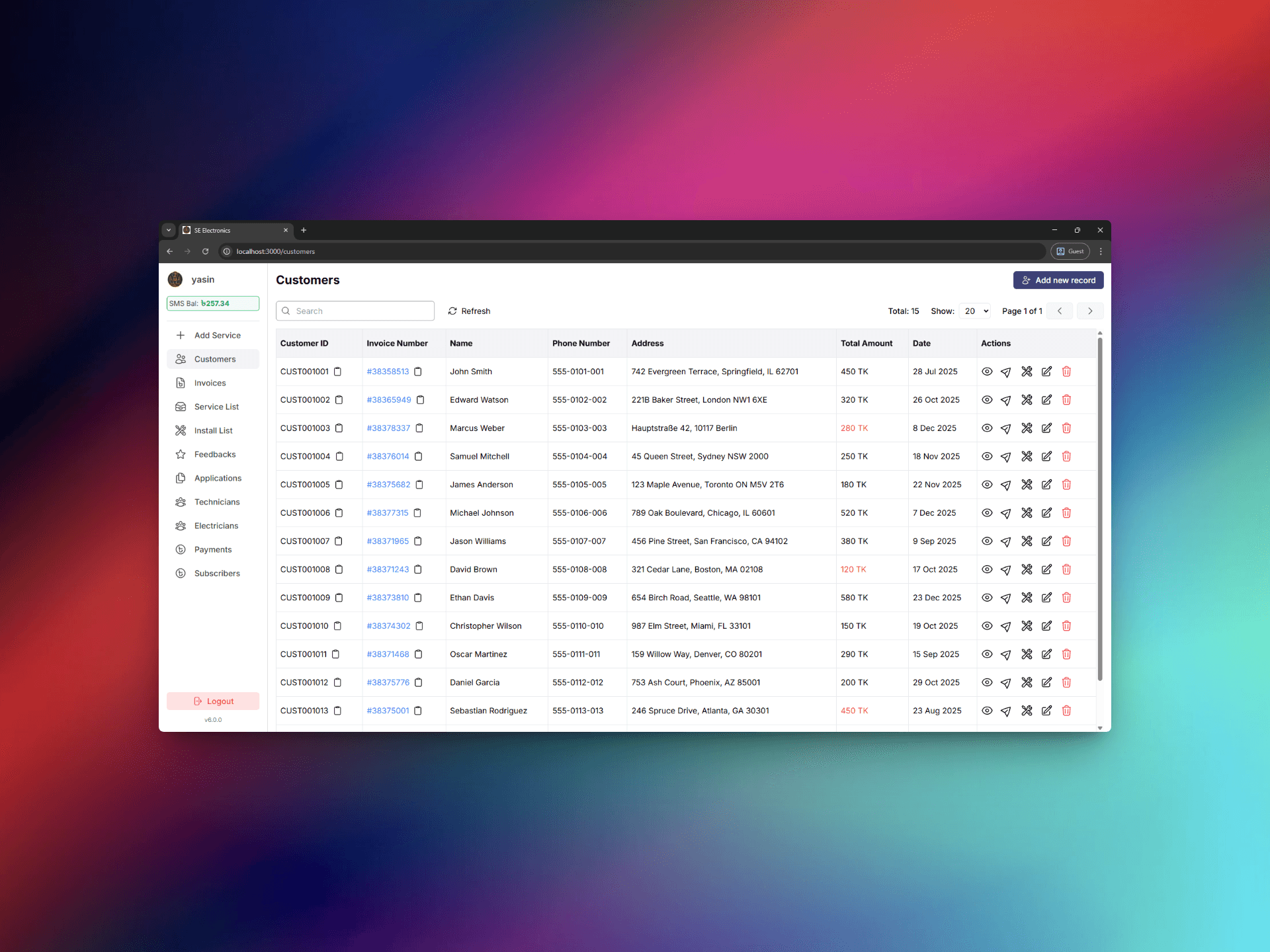1270x952 pixels.
Task: Open the Install List page
Action: [213, 430]
